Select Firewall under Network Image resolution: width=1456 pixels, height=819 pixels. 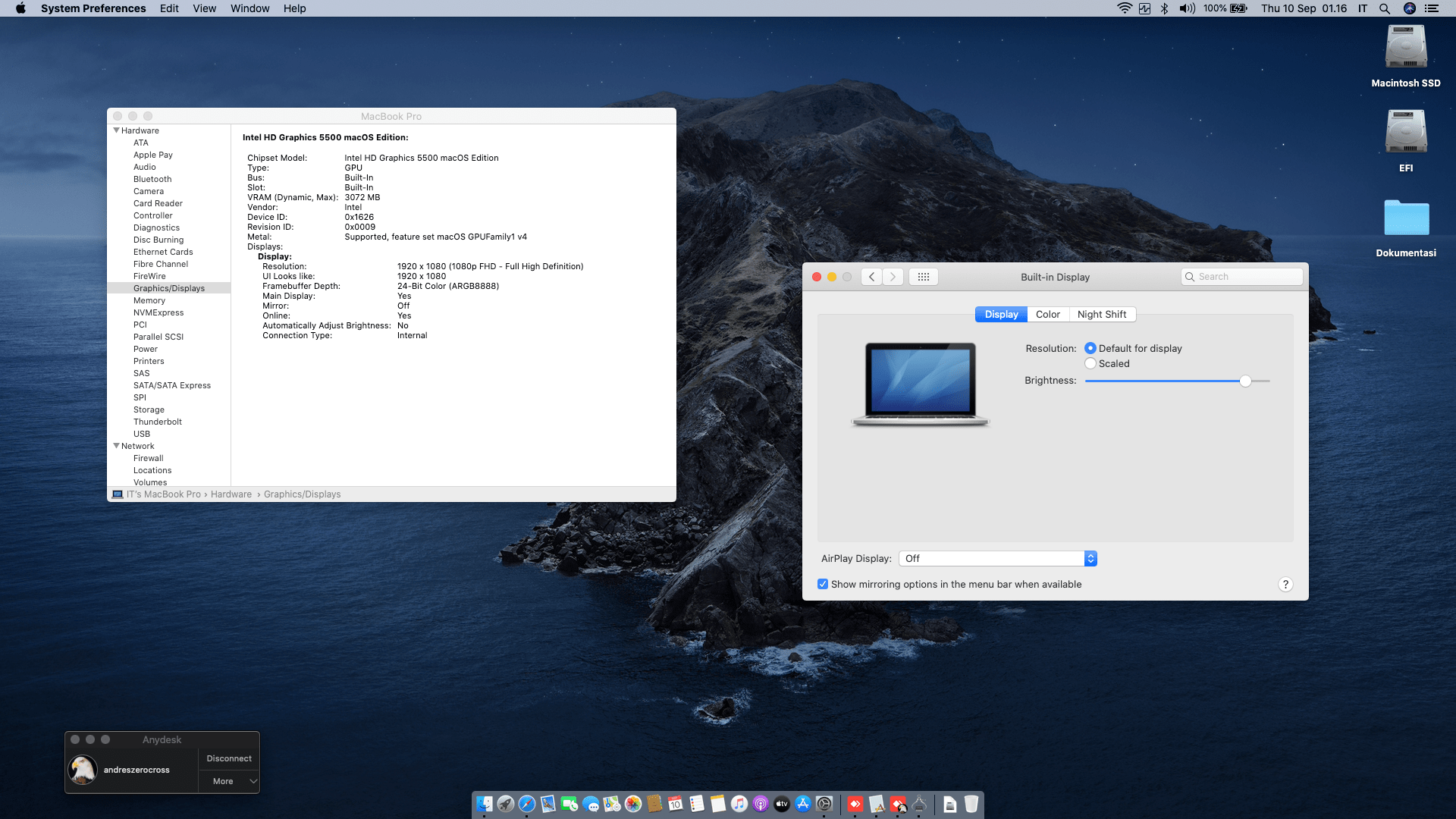pyautogui.click(x=149, y=458)
